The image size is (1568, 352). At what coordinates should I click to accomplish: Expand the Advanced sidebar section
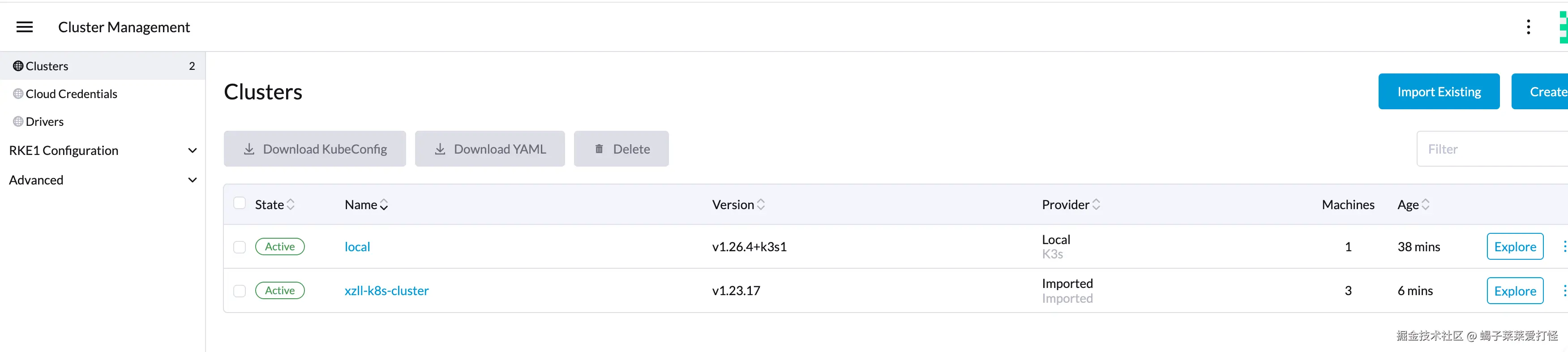(x=193, y=180)
